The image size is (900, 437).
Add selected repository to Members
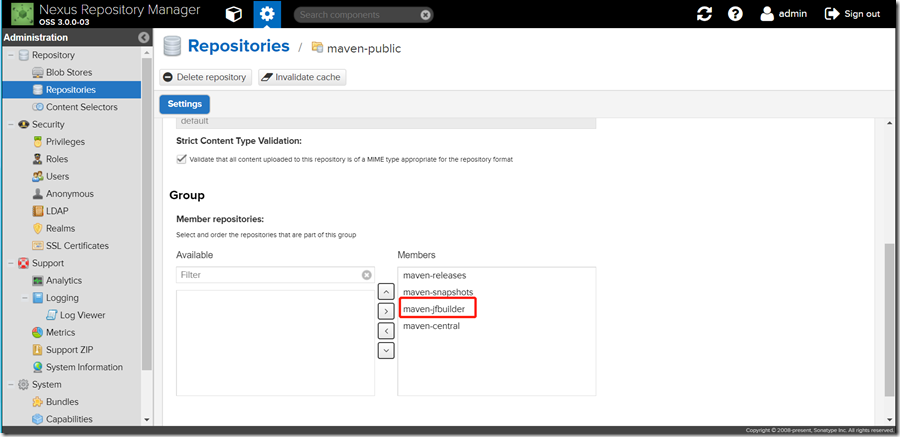pyautogui.click(x=386, y=311)
